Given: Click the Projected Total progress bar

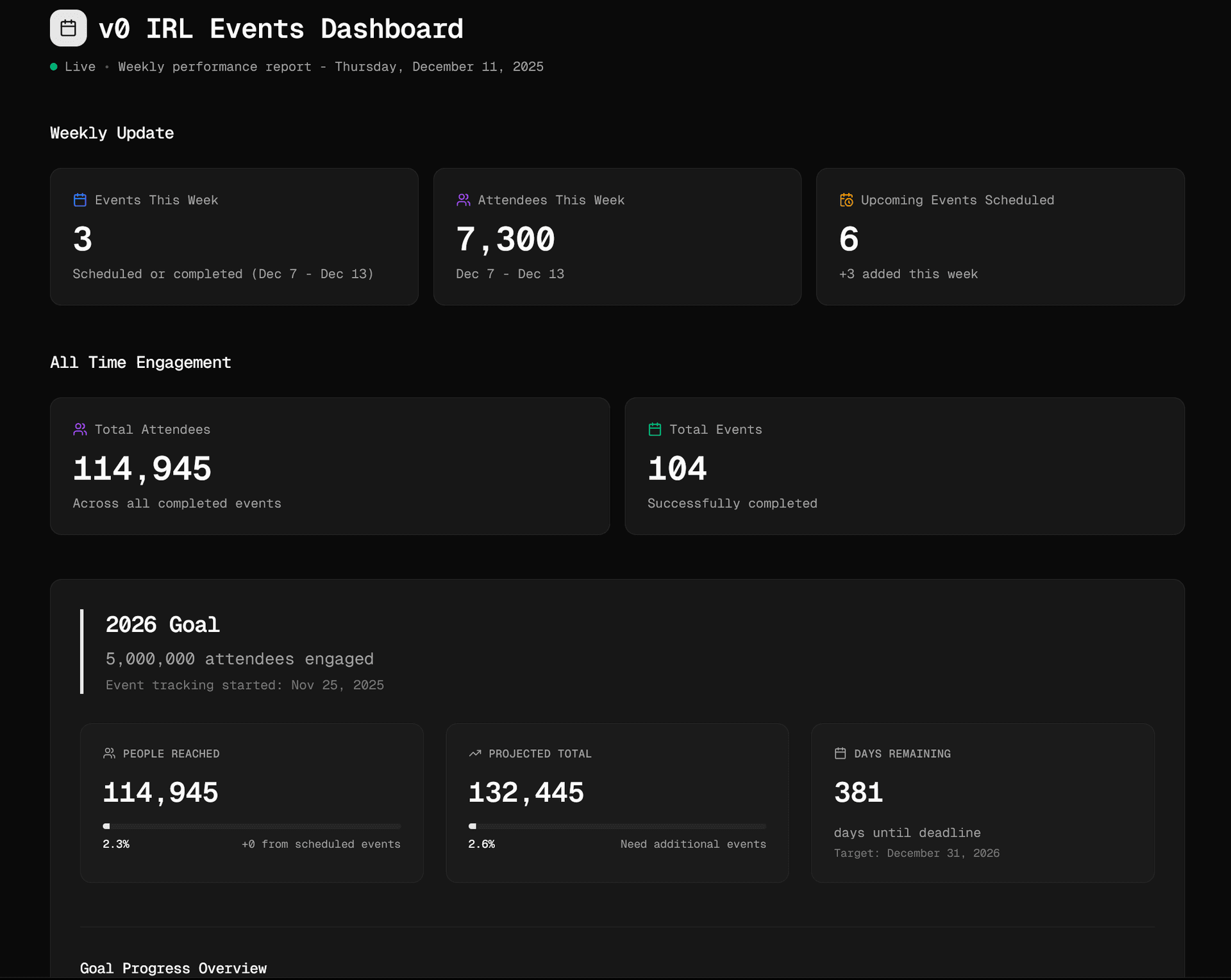Looking at the screenshot, I should click(x=617, y=826).
